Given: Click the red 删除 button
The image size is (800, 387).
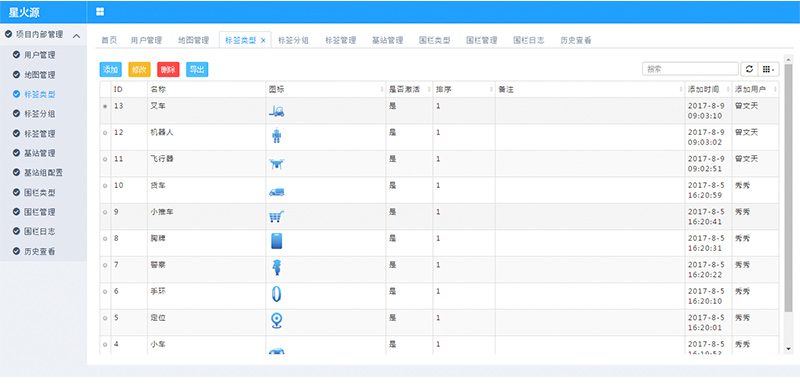Looking at the screenshot, I should (x=168, y=69).
